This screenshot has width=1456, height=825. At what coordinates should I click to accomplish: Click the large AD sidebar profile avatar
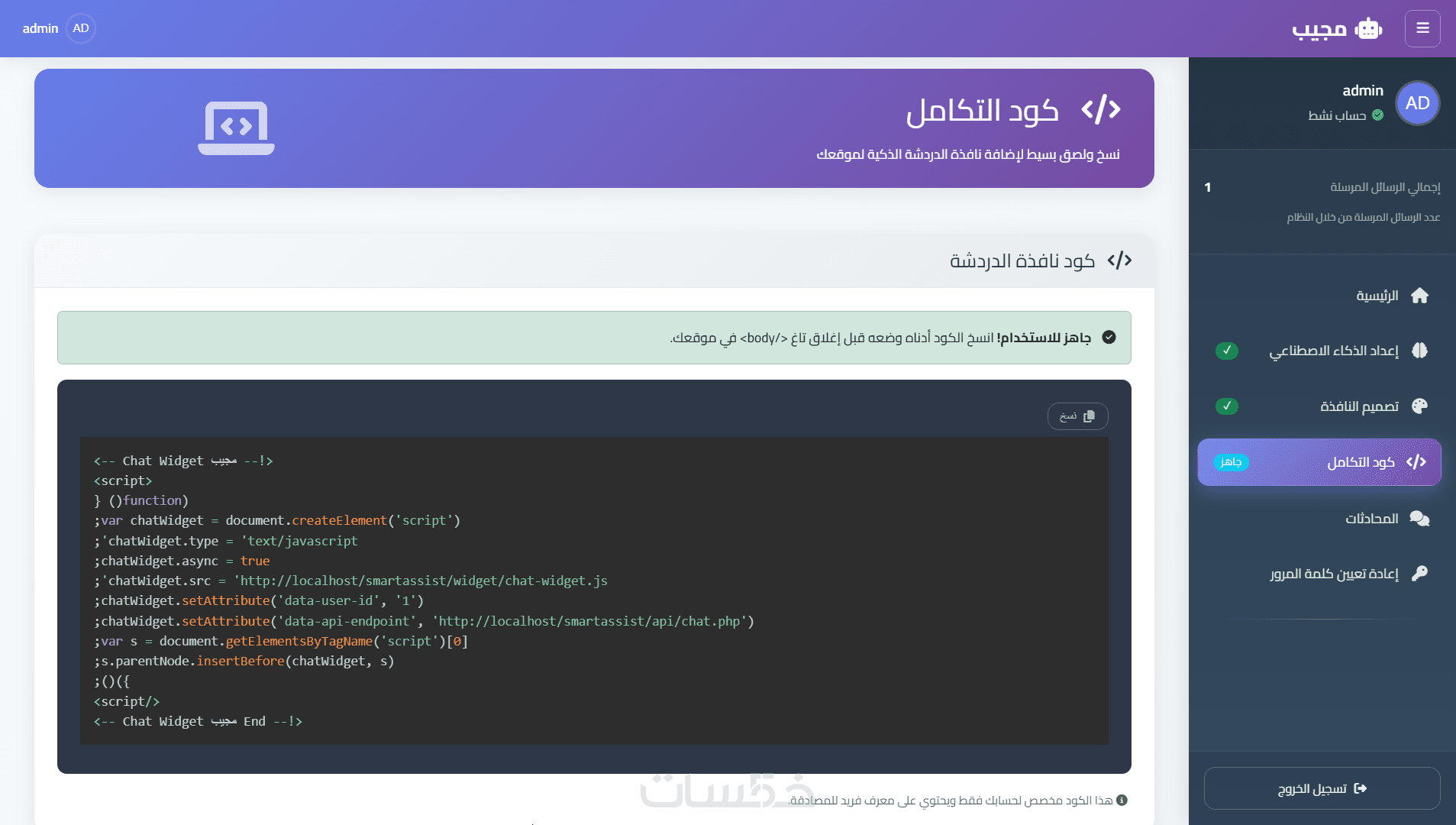coord(1417,103)
